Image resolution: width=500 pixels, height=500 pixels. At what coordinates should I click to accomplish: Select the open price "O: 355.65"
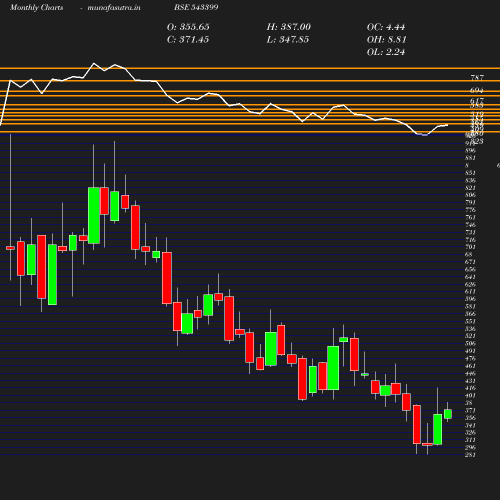[188, 27]
